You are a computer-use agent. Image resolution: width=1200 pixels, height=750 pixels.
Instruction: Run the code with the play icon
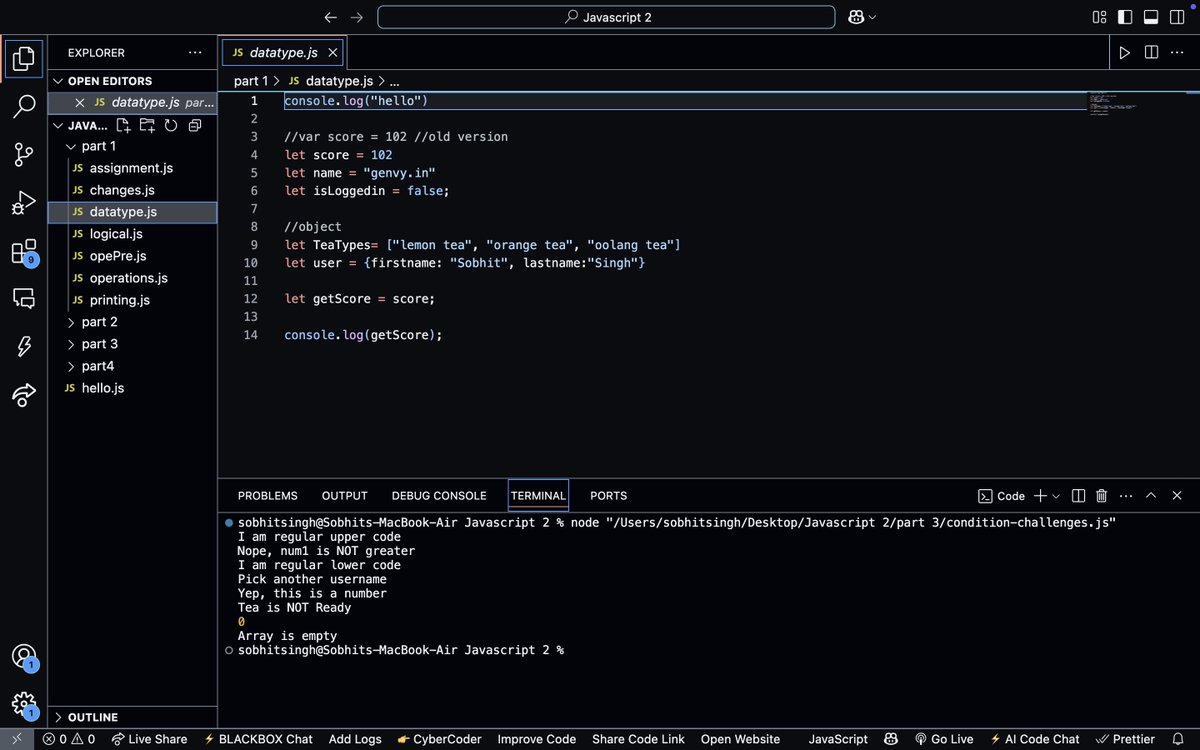point(1125,52)
